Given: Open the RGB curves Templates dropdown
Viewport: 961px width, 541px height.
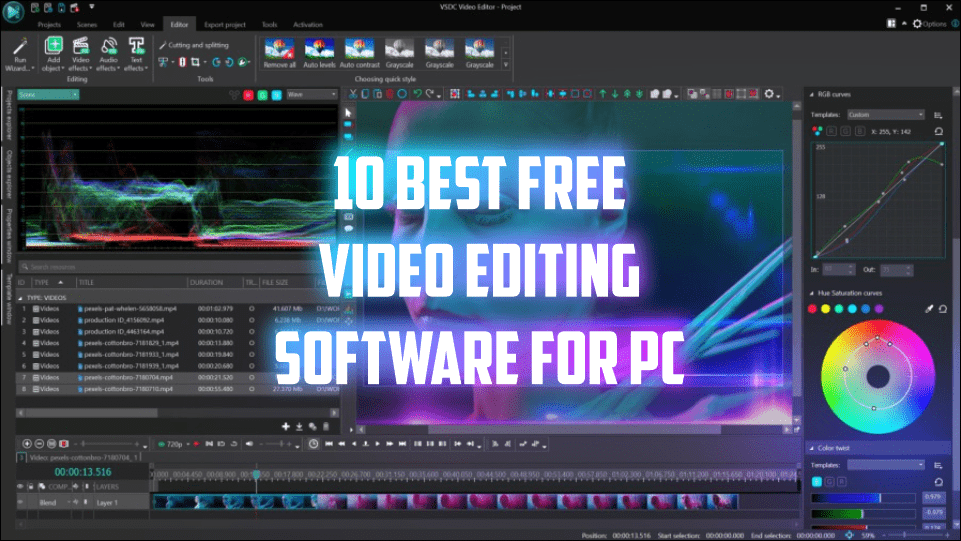Looking at the screenshot, I should 886,115.
